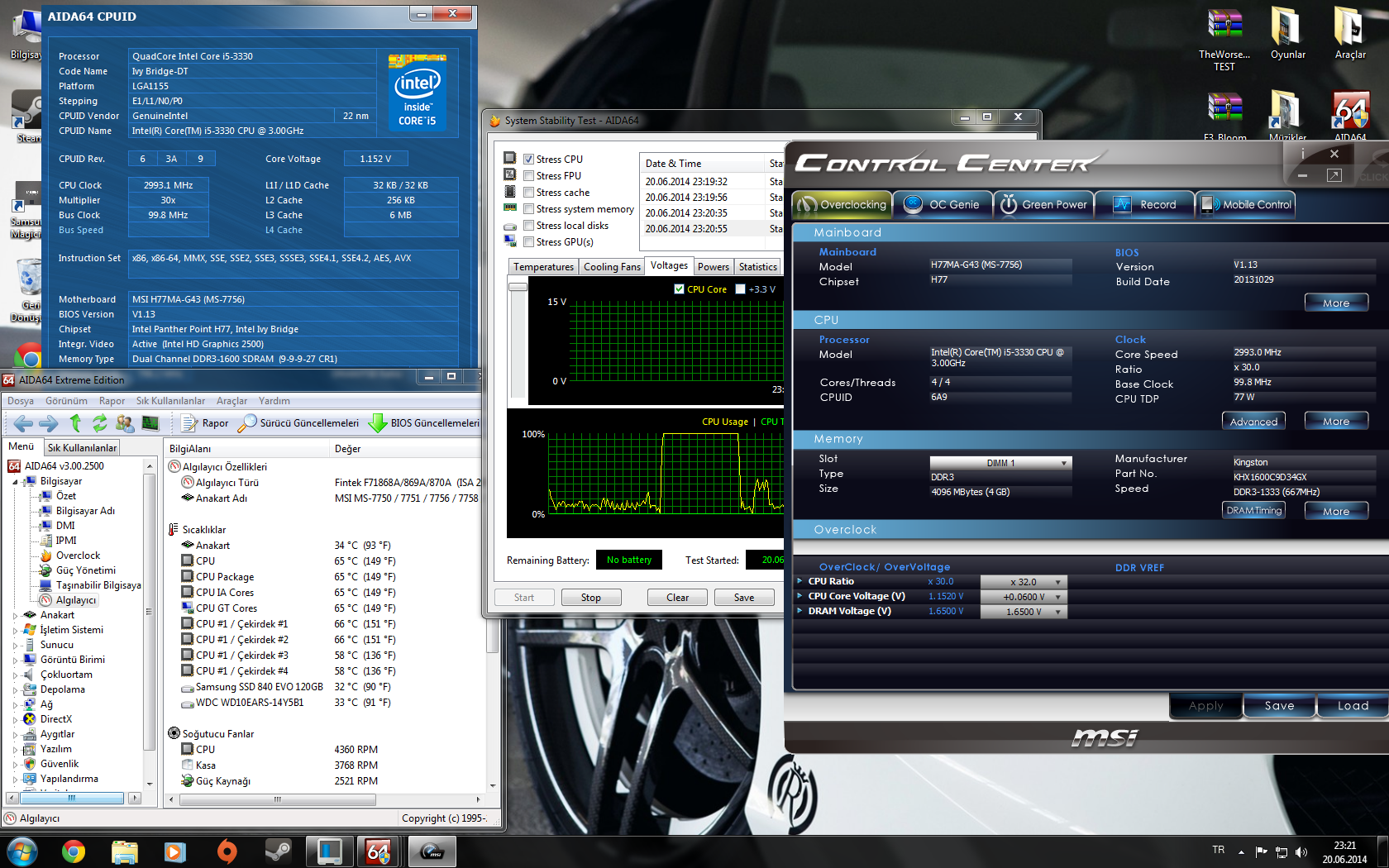1389x868 pixels.
Task: Click the green up arrow toolbar icon
Action: click(x=75, y=423)
